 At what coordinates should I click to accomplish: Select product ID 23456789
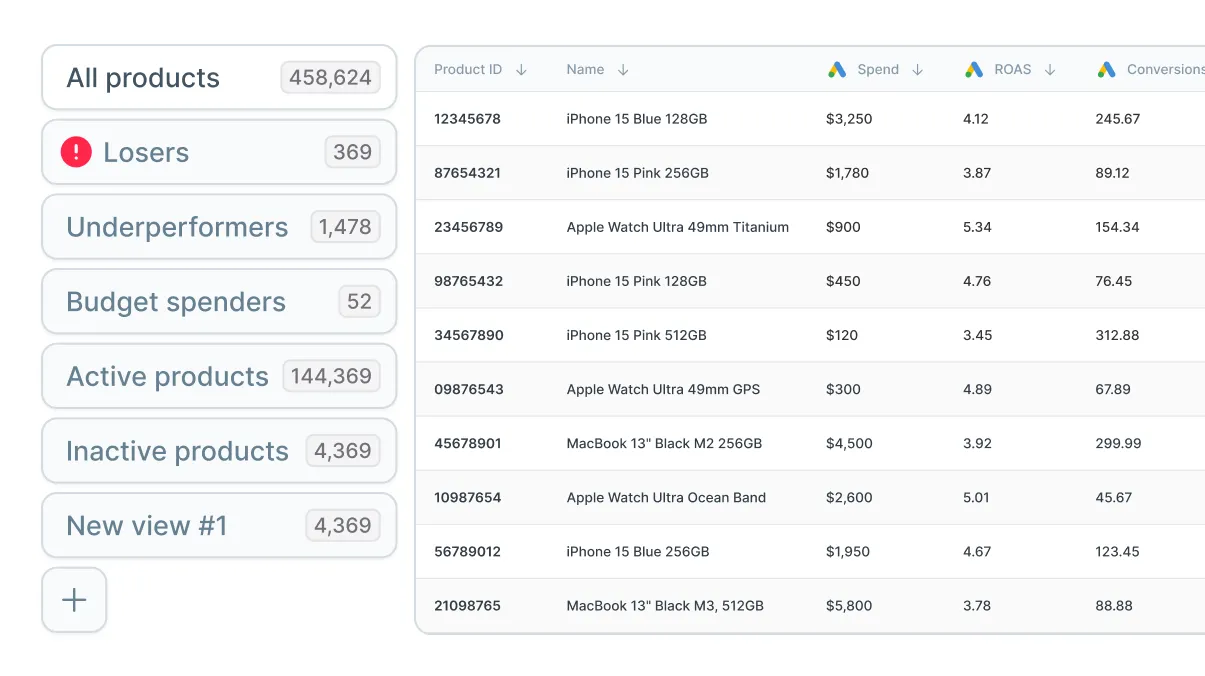click(x=468, y=227)
